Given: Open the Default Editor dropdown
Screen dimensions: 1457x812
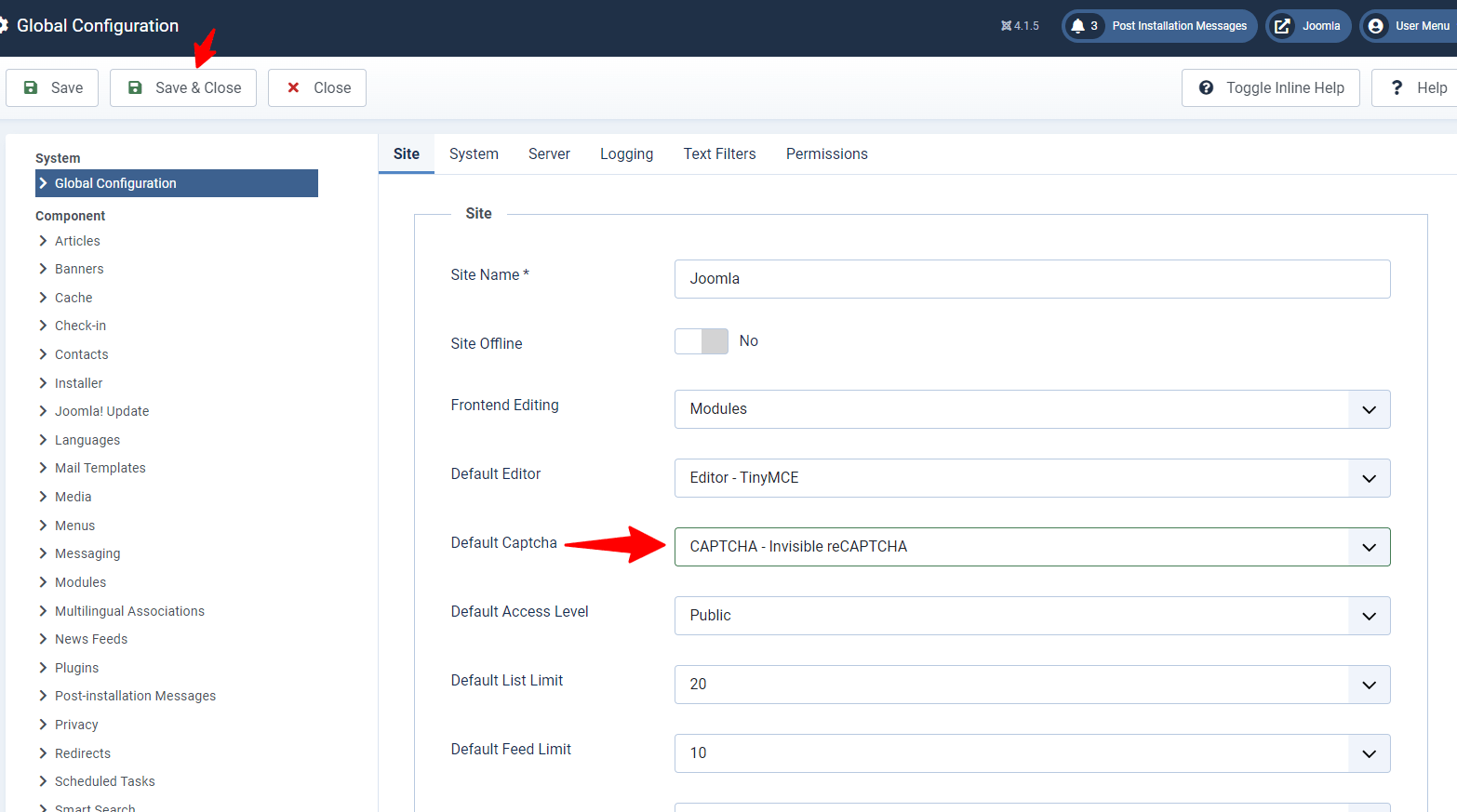Looking at the screenshot, I should (1032, 478).
